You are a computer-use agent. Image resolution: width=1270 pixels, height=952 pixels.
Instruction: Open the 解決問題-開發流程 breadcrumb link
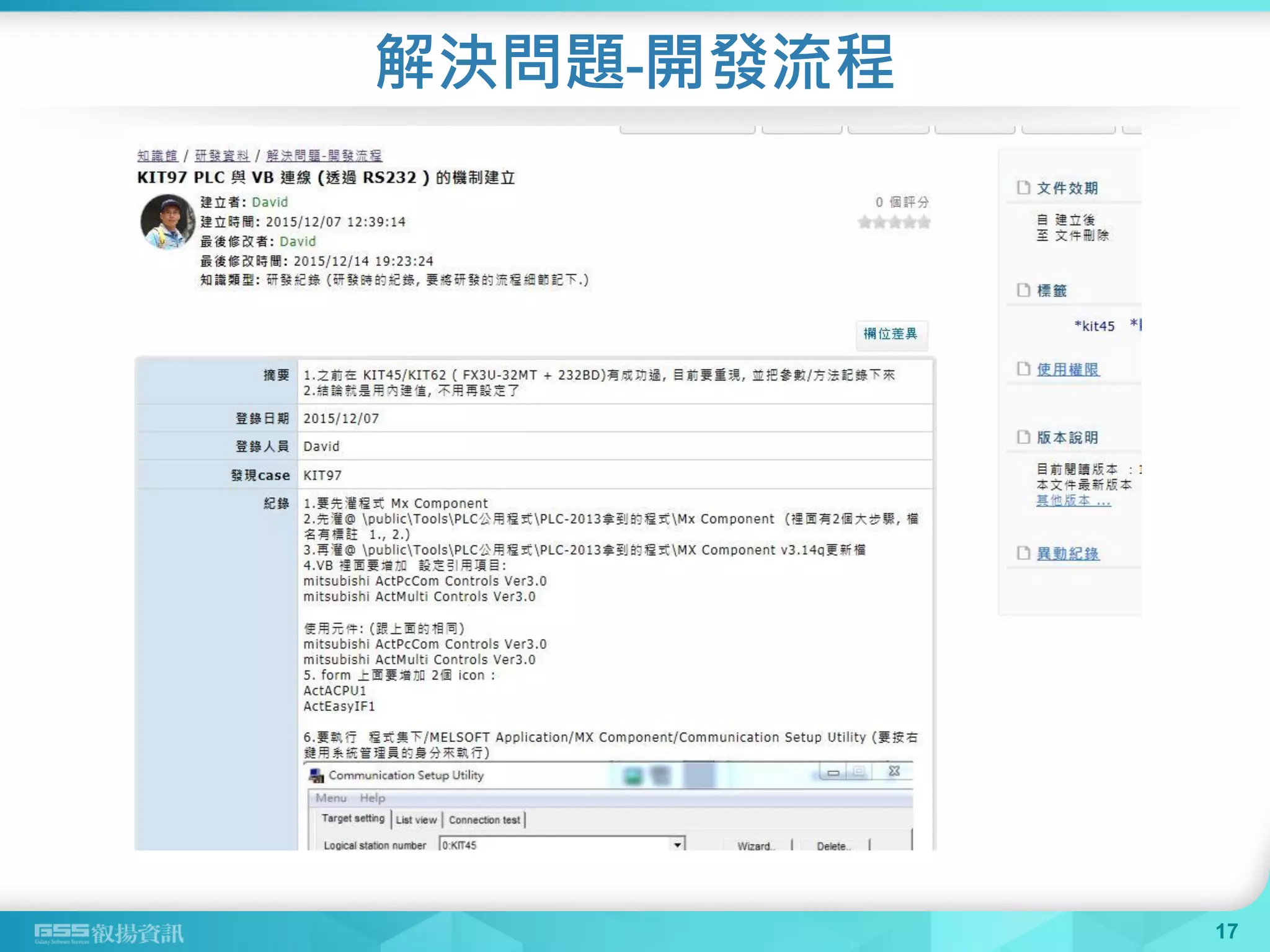pos(324,156)
